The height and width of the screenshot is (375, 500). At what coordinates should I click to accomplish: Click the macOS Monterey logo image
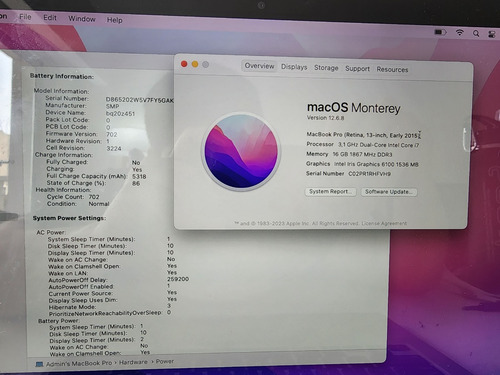242,152
